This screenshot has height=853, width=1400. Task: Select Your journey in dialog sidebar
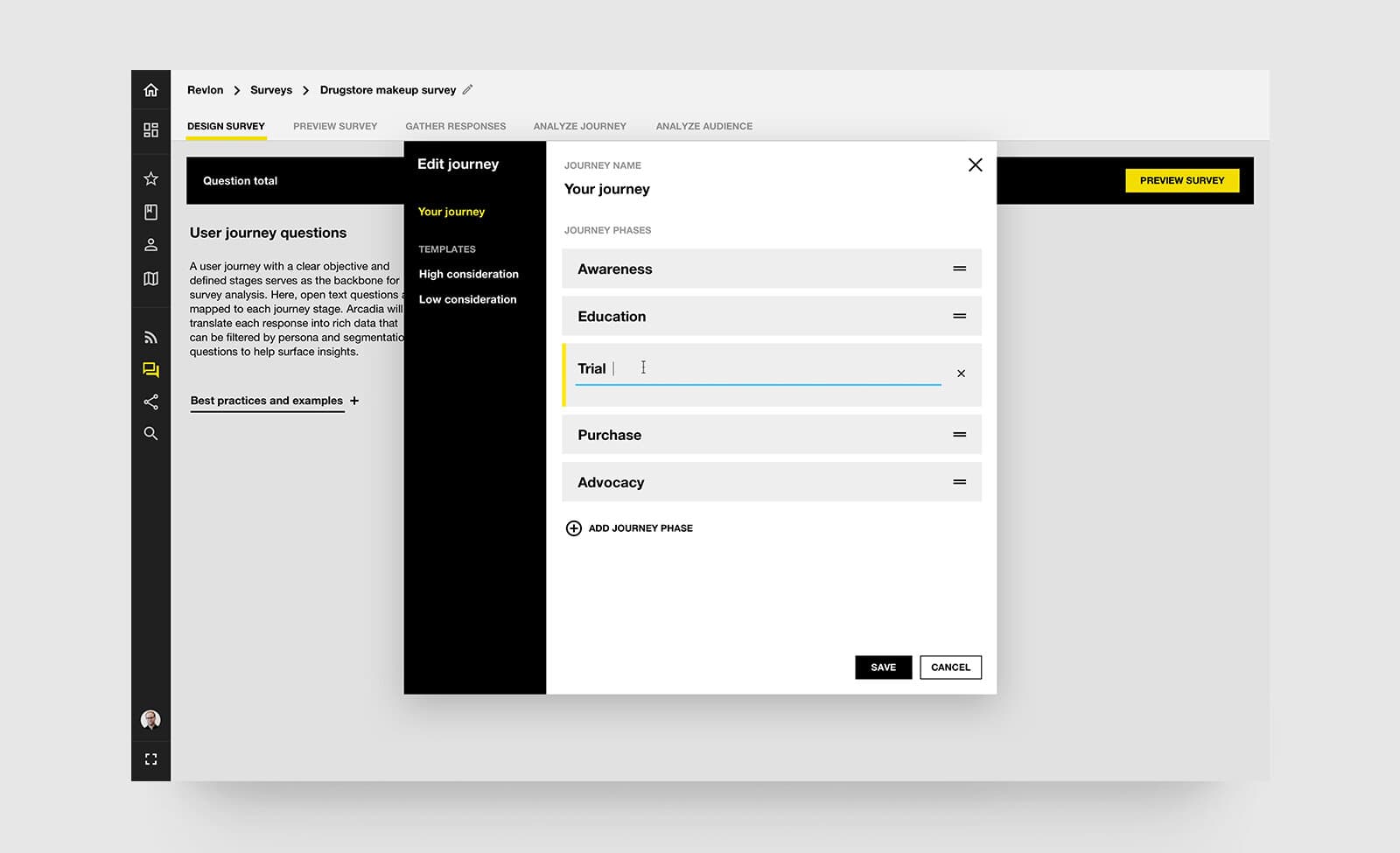click(x=451, y=212)
